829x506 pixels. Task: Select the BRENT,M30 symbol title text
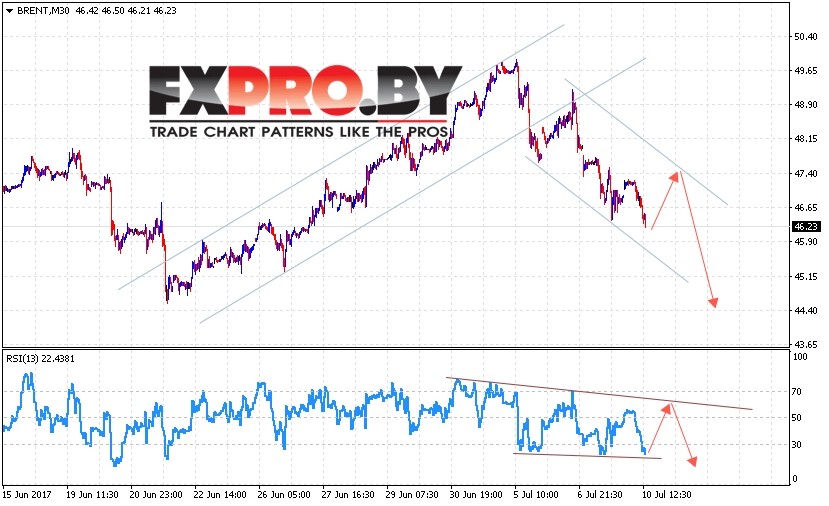(43, 11)
